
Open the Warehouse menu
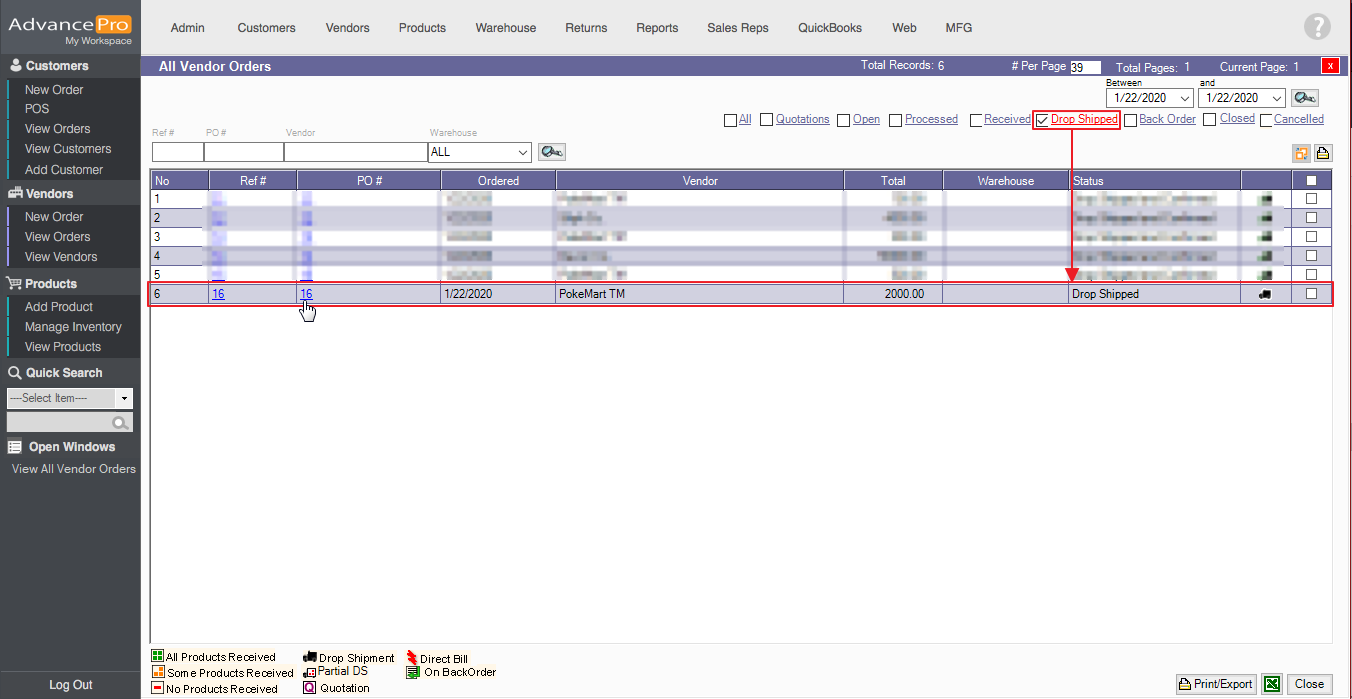coord(505,28)
